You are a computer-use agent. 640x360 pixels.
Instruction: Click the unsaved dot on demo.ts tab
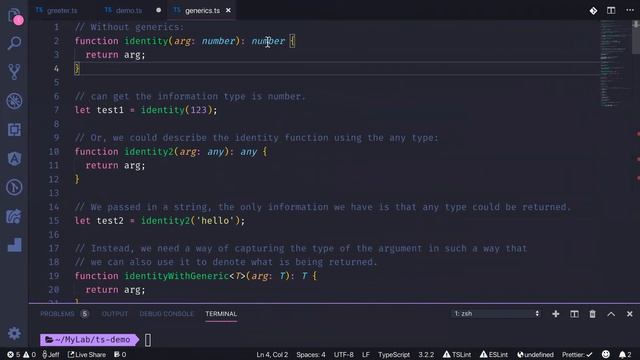158,10
